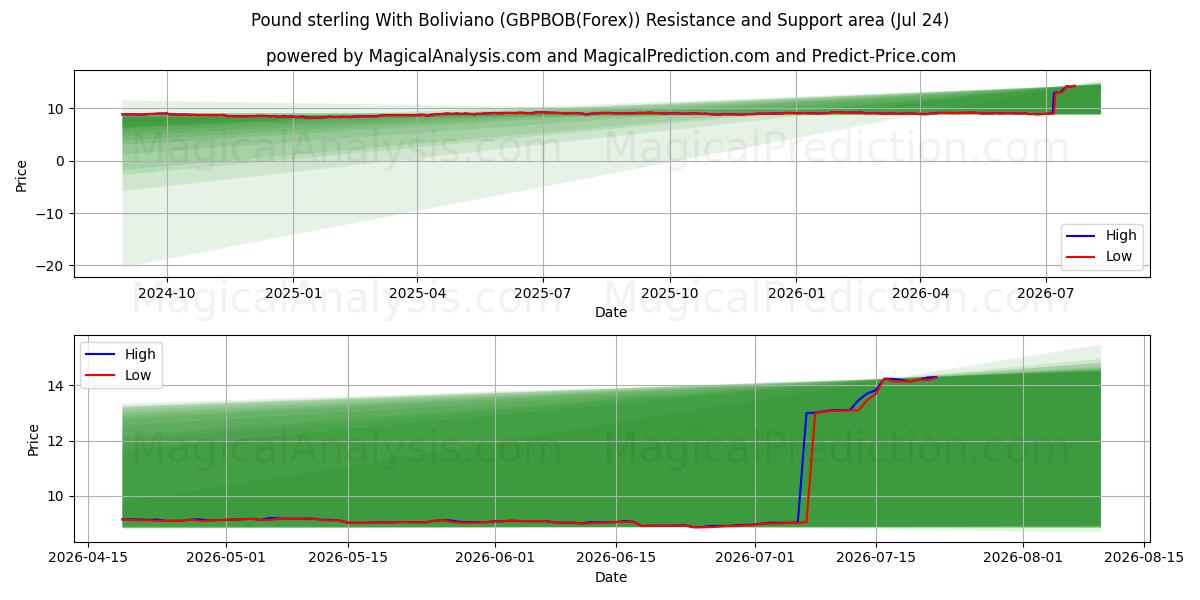This screenshot has height=600, width=1200.
Task: Click the 2026-01 tick label on the top chart
Action: coord(796,294)
